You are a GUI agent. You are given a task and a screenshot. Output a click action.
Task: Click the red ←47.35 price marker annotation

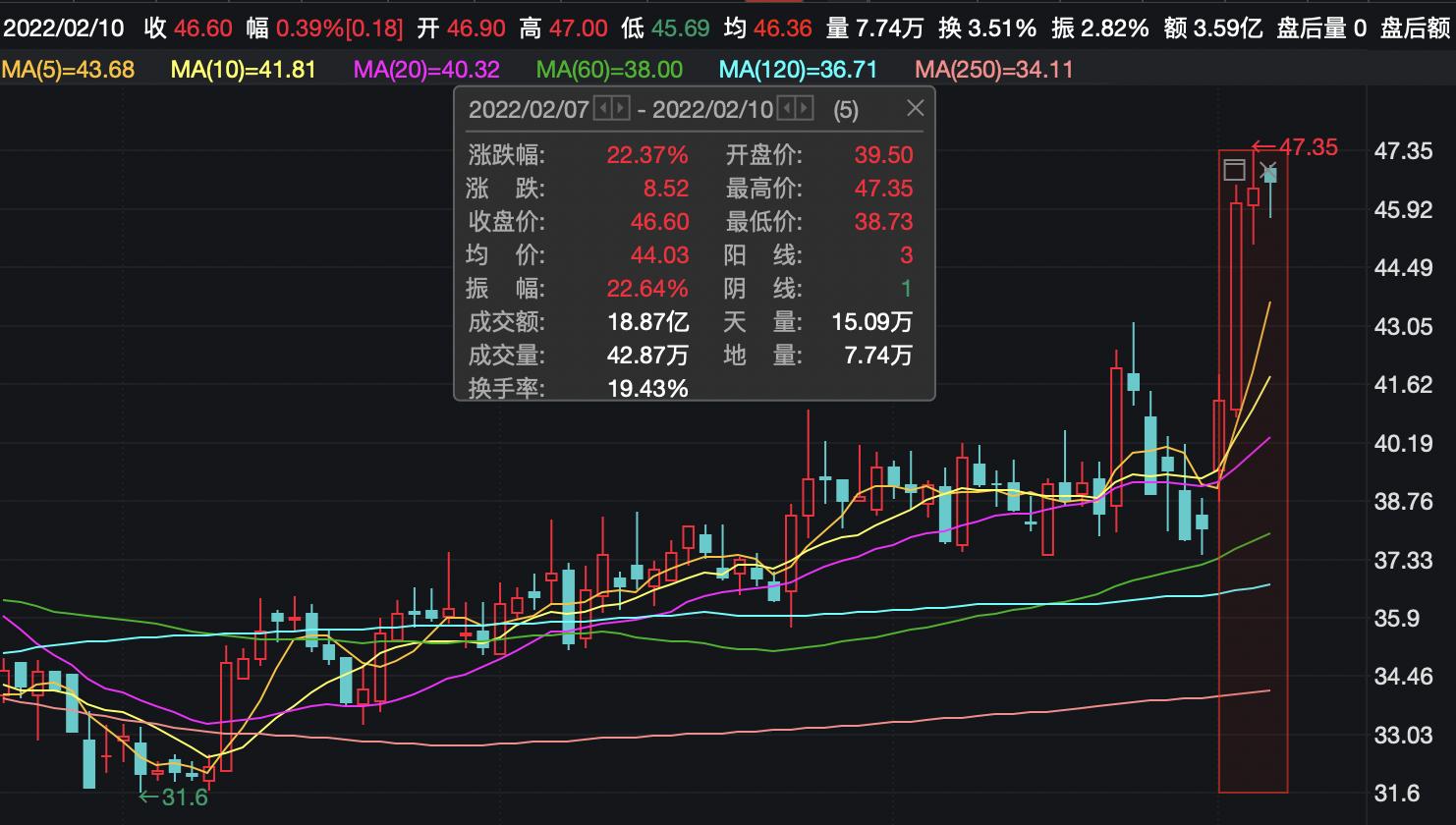tap(1297, 147)
